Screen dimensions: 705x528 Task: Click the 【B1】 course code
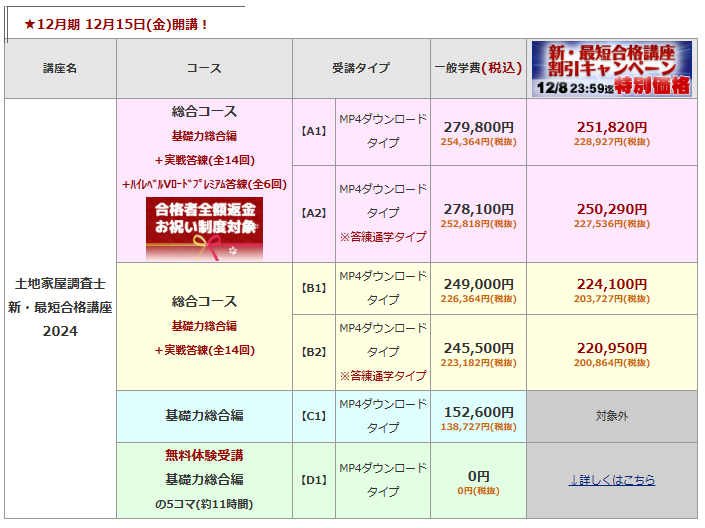click(x=314, y=288)
